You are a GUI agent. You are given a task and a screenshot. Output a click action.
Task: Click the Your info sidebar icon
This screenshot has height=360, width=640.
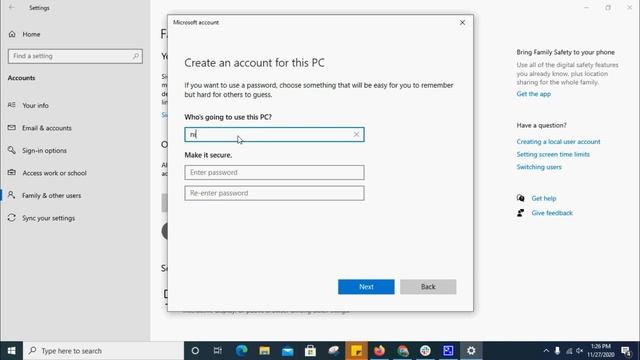tap(11, 105)
